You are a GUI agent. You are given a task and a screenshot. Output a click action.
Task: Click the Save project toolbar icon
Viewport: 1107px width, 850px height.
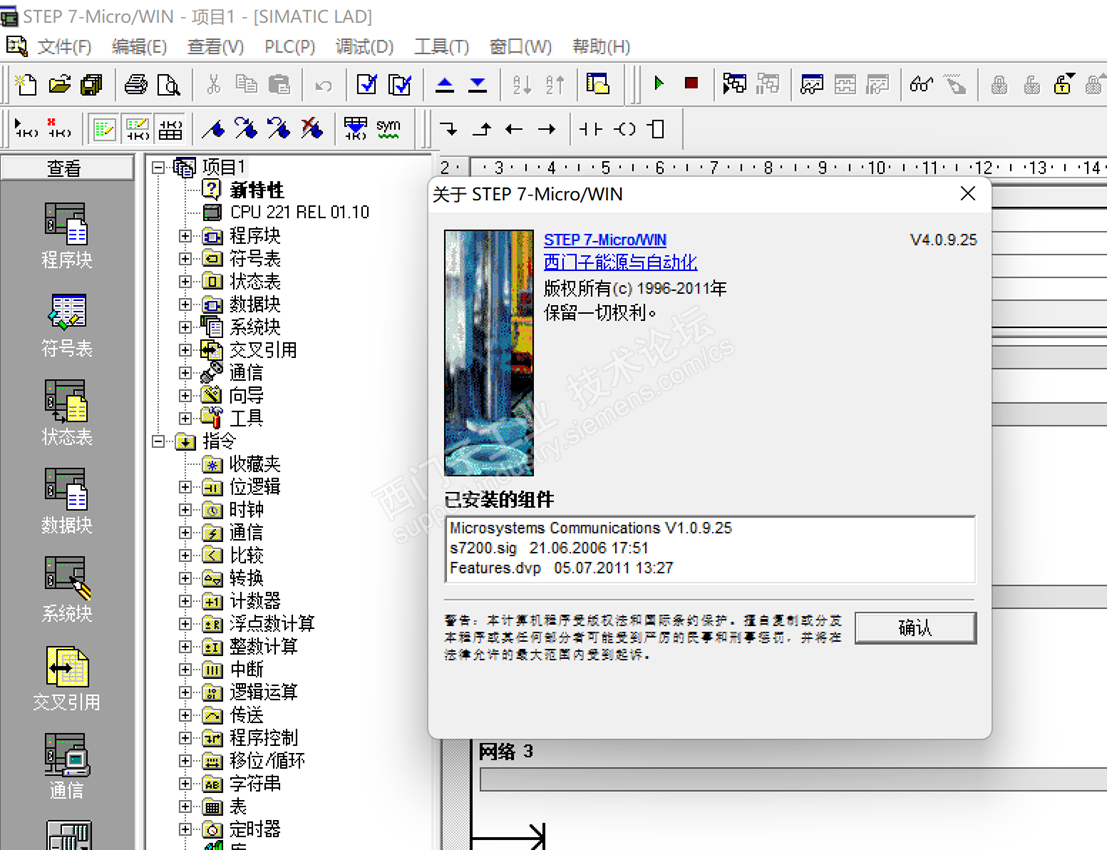[x=92, y=85]
